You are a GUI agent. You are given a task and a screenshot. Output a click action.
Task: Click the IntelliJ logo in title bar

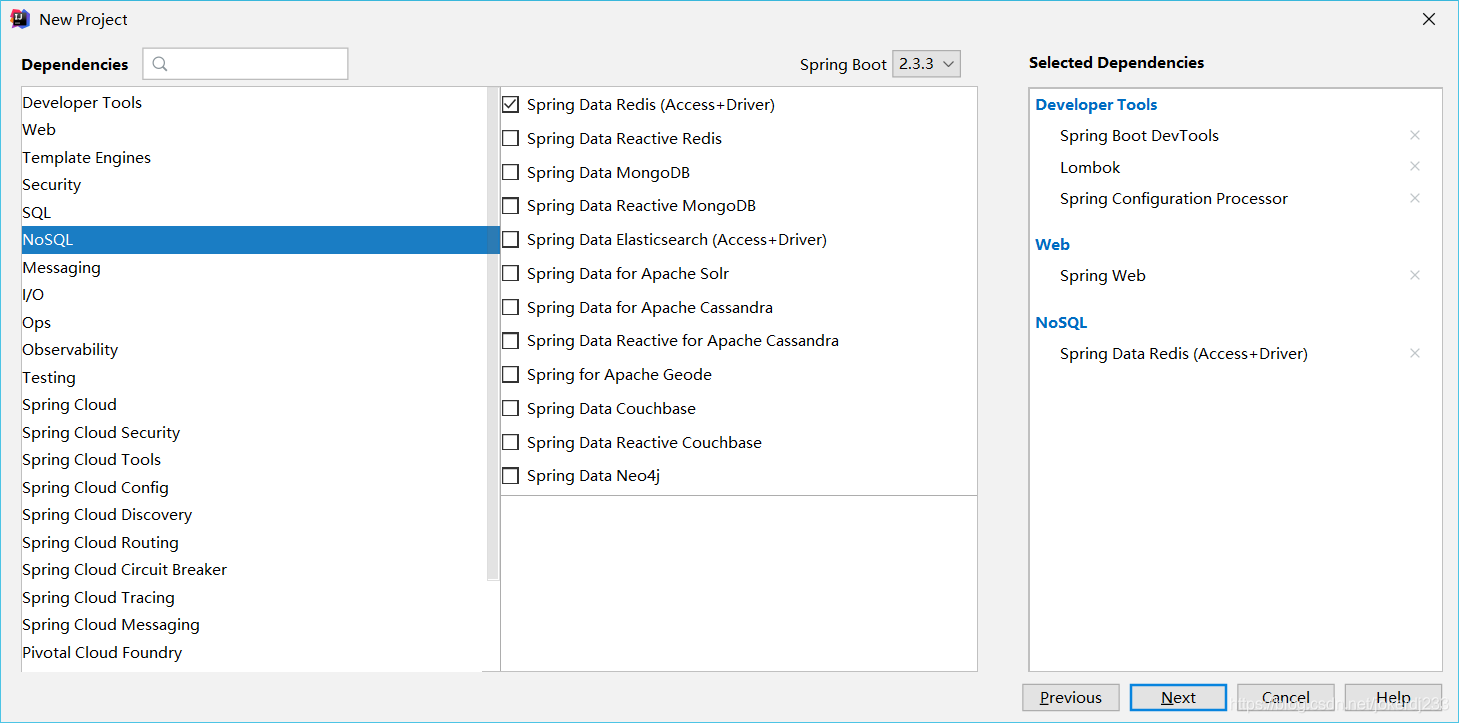coord(19,19)
